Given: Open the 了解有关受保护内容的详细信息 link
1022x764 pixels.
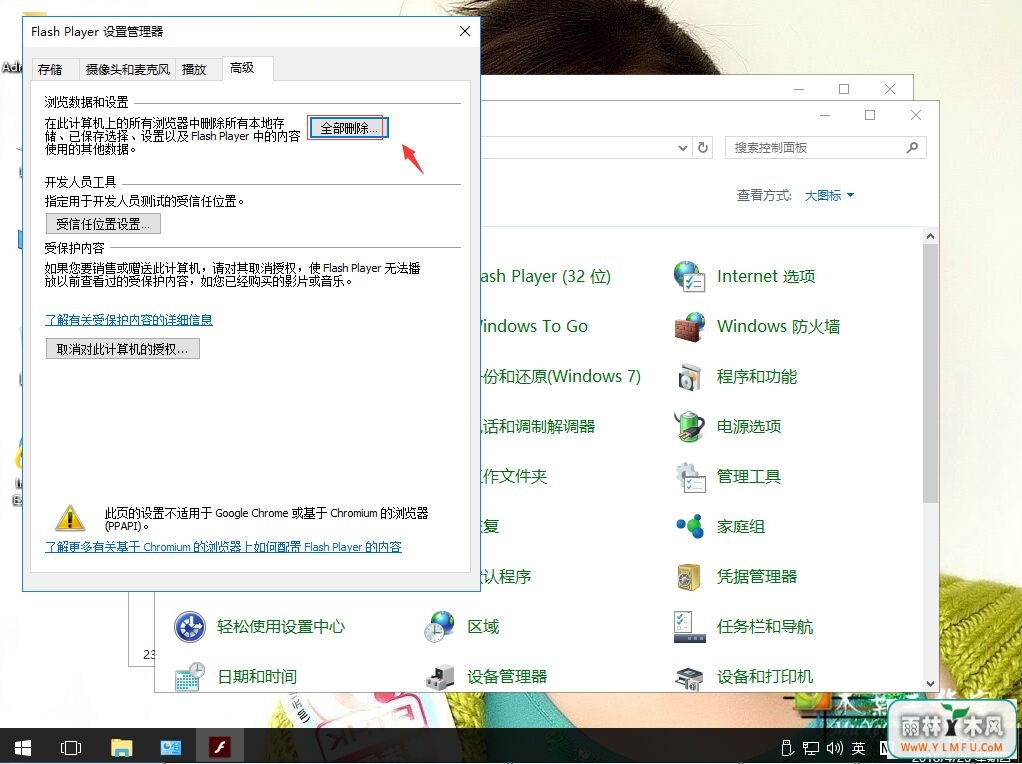Looking at the screenshot, I should (128, 319).
